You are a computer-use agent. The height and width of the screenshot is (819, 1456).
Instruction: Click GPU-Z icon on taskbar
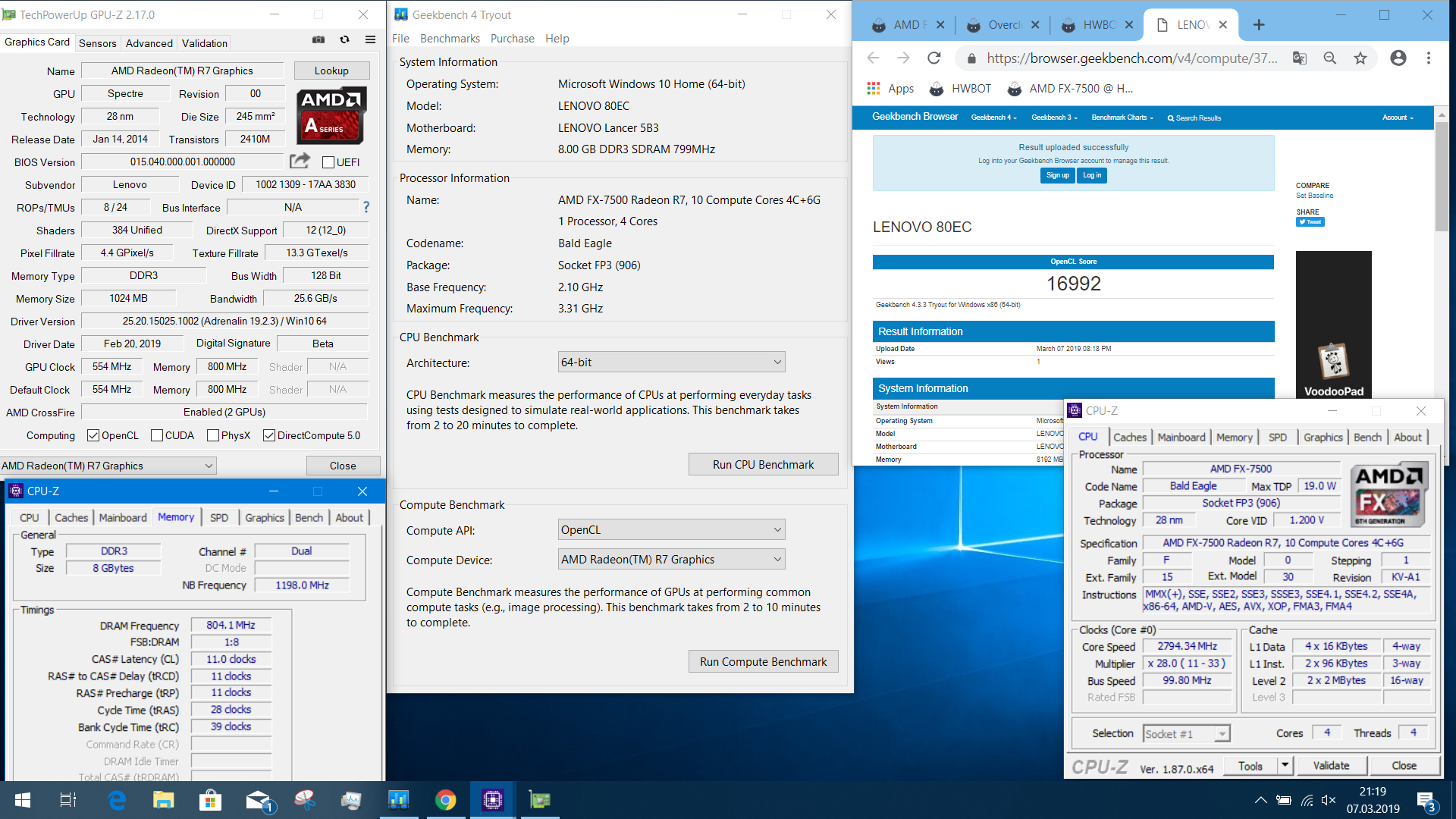(x=539, y=800)
